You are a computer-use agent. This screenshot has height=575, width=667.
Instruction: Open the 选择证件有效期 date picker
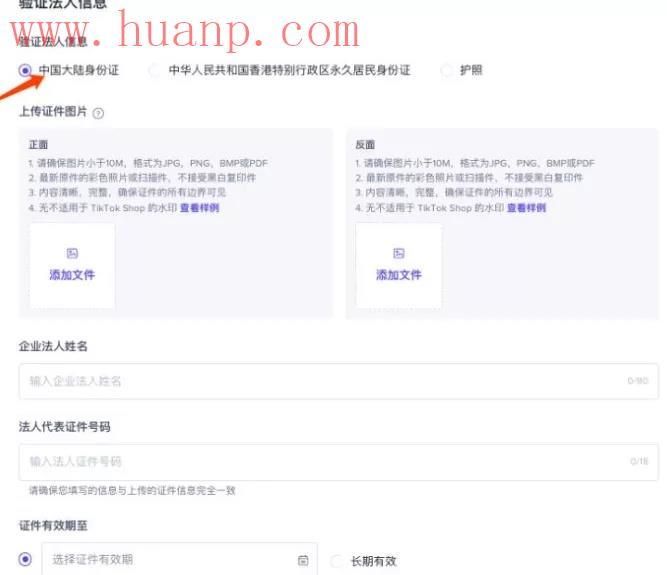[179, 559]
